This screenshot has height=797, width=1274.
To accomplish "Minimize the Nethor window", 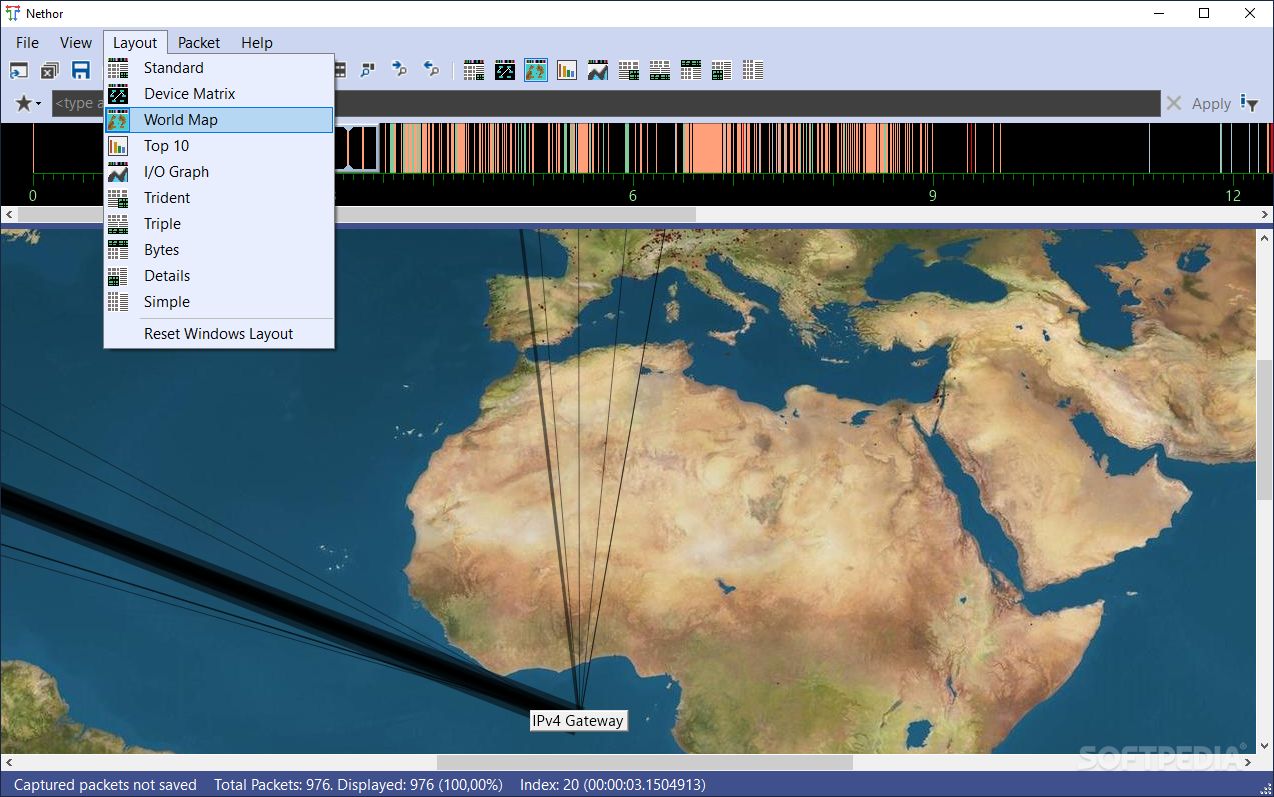I will click(1158, 14).
